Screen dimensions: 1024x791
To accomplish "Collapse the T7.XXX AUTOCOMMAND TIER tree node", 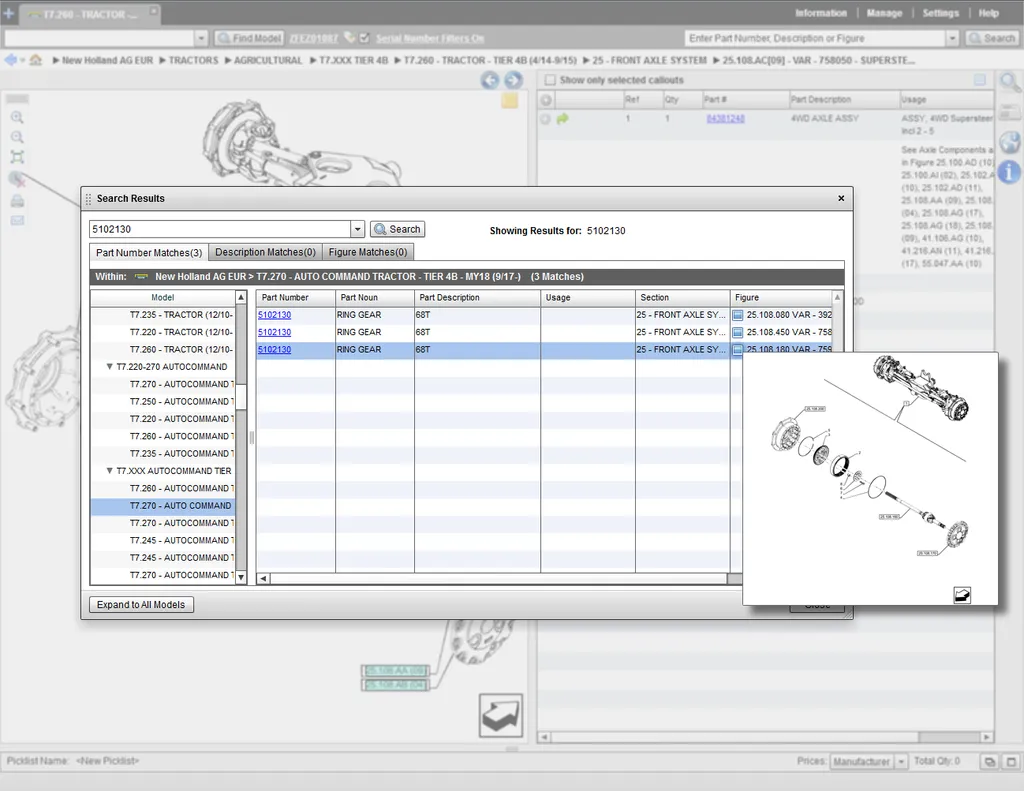I will (110, 471).
